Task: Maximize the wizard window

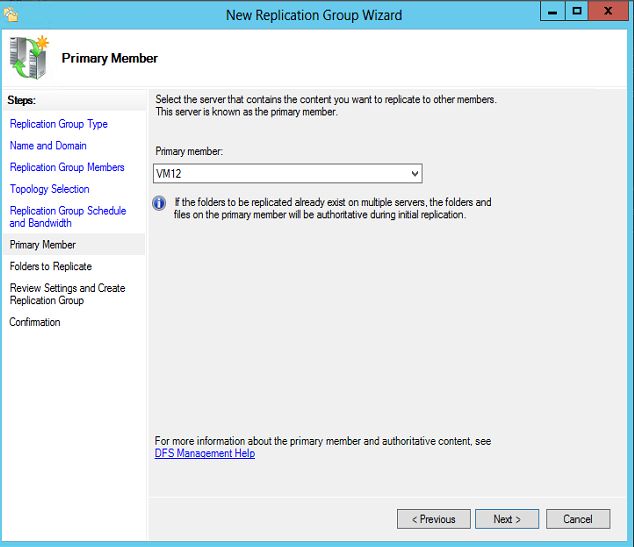Action: tap(577, 11)
